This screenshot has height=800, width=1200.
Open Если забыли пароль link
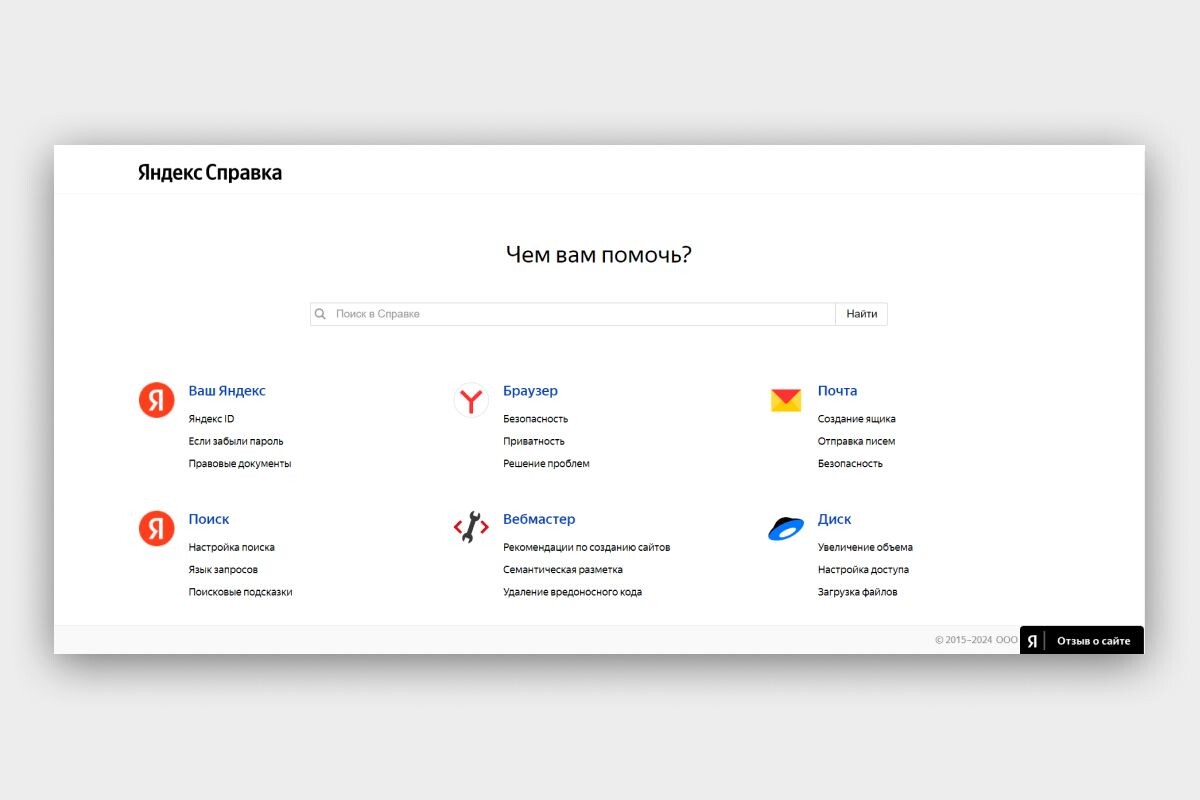coord(236,441)
